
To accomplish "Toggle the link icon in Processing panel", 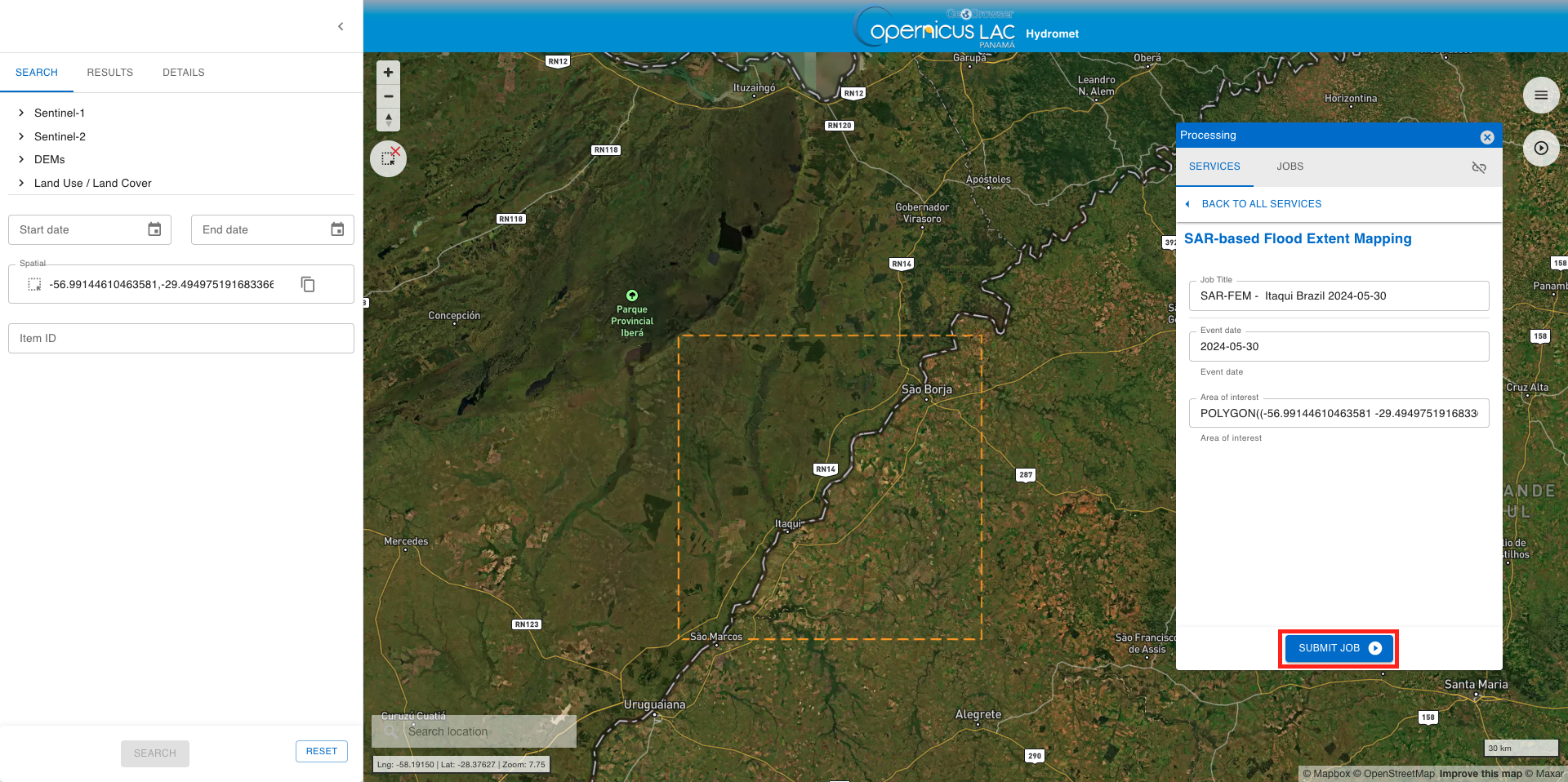I will pyautogui.click(x=1479, y=167).
